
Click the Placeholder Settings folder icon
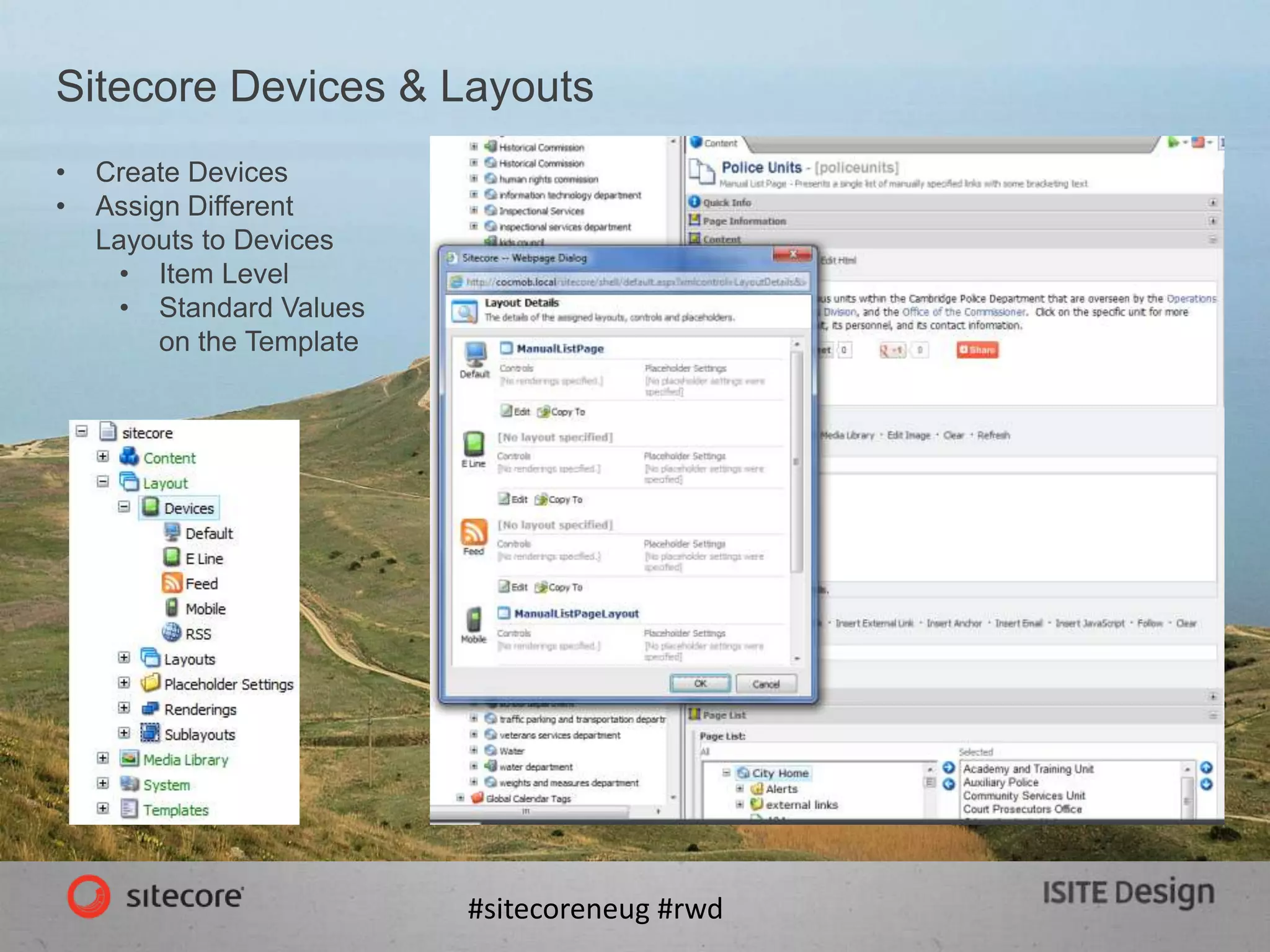point(151,683)
